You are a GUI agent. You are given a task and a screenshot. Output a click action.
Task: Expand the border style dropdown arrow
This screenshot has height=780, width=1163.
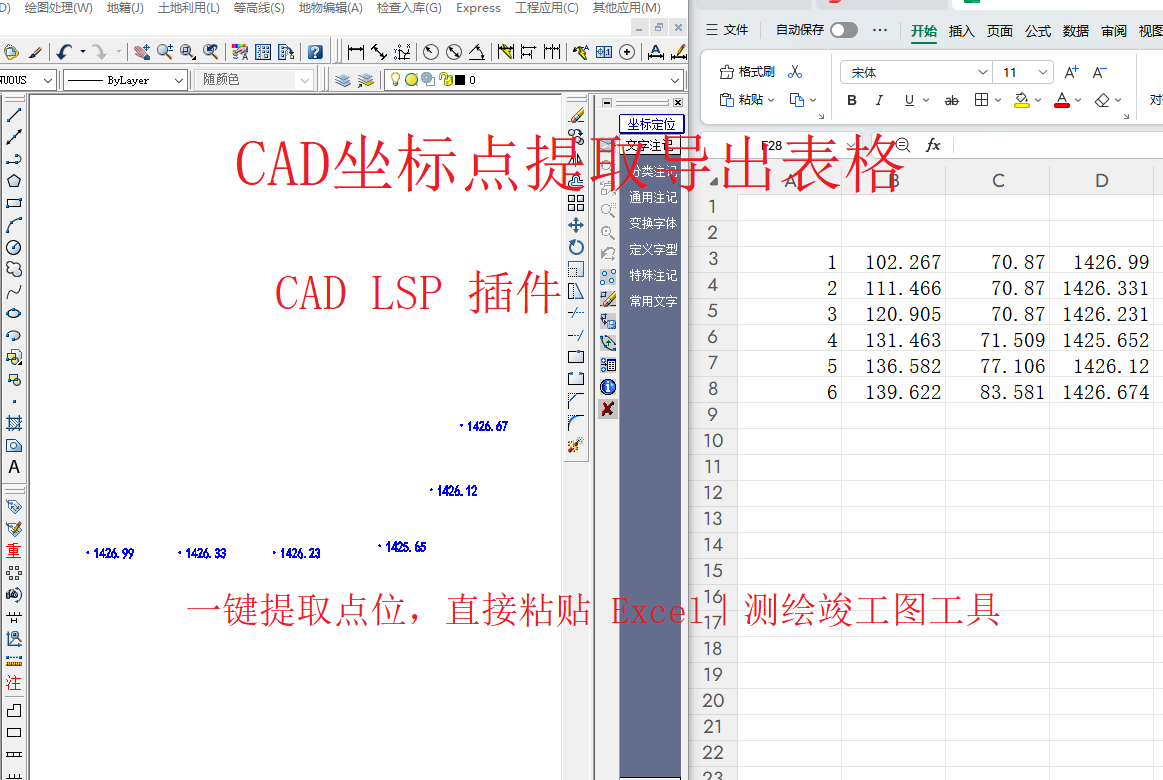coord(998,100)
